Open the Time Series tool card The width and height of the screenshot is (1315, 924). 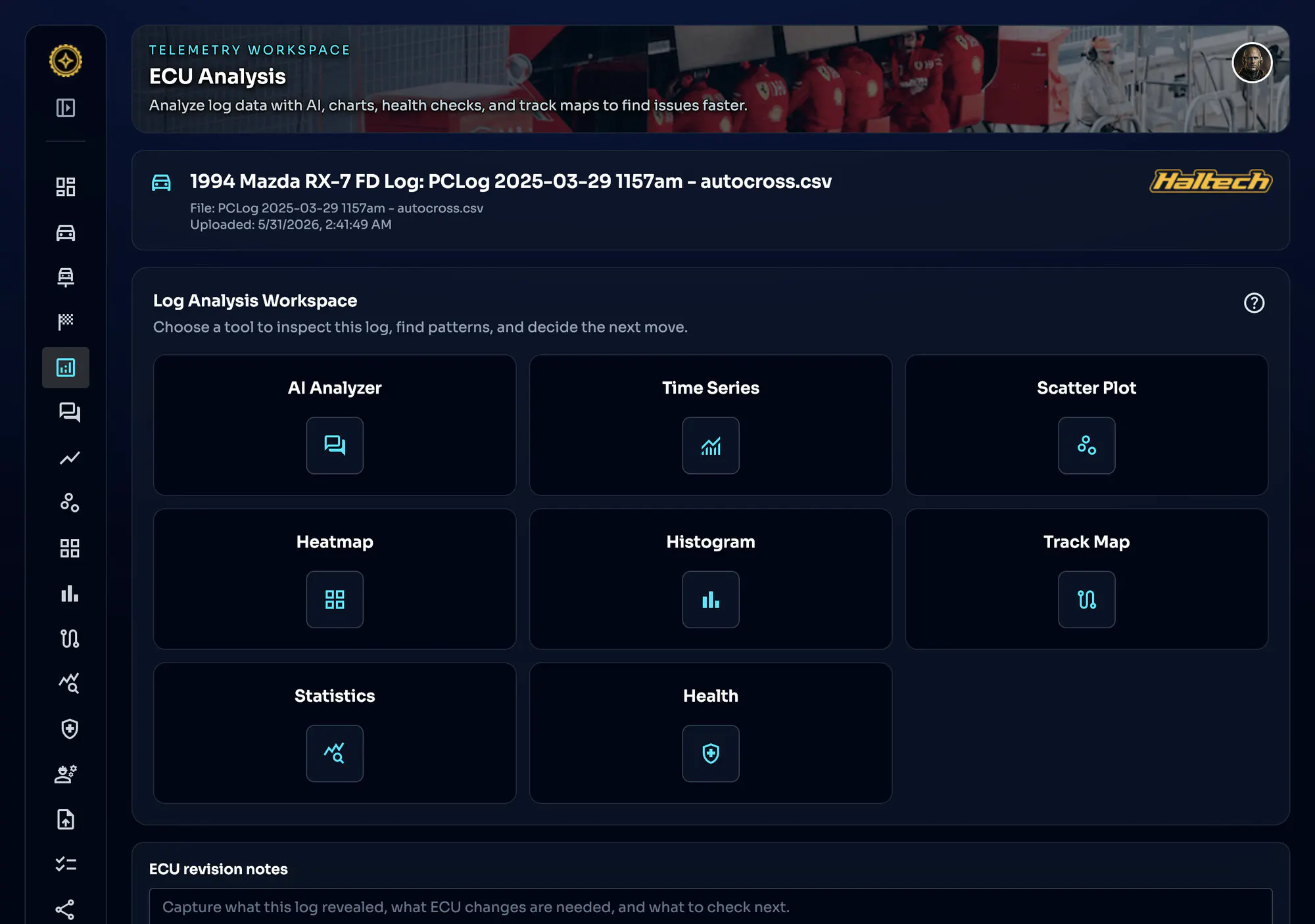click(x=711, y=425)
